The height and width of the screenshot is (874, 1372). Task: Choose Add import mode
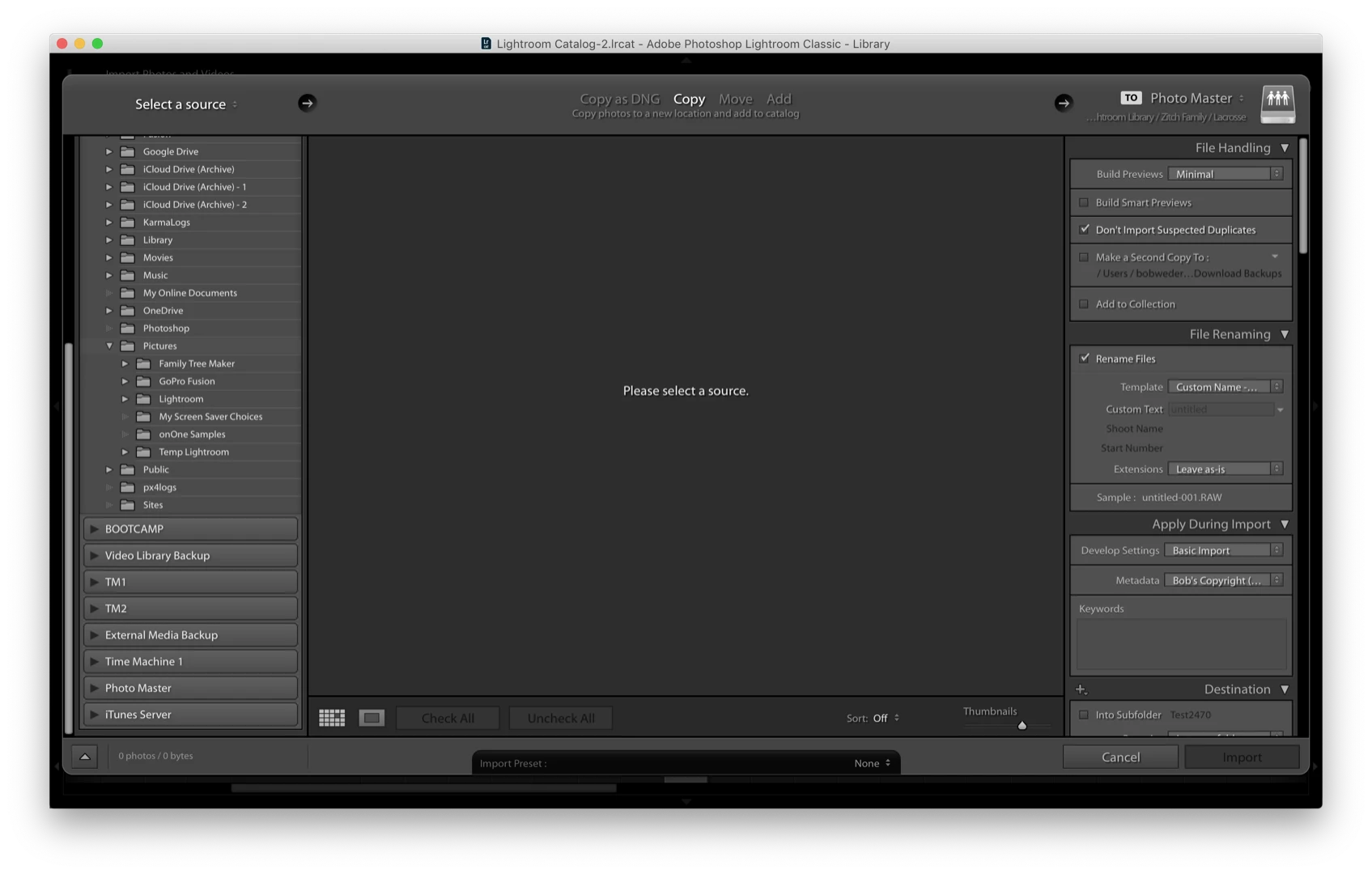tap(779, 99)
